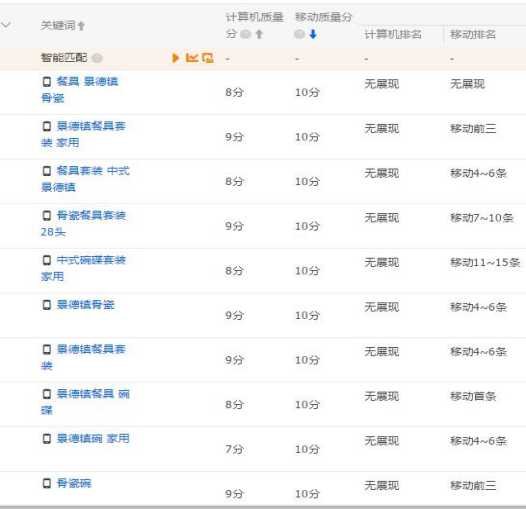Open keyword 中式碗碟套装 家用
Screen dimensions: 526x509
(83, 268)
